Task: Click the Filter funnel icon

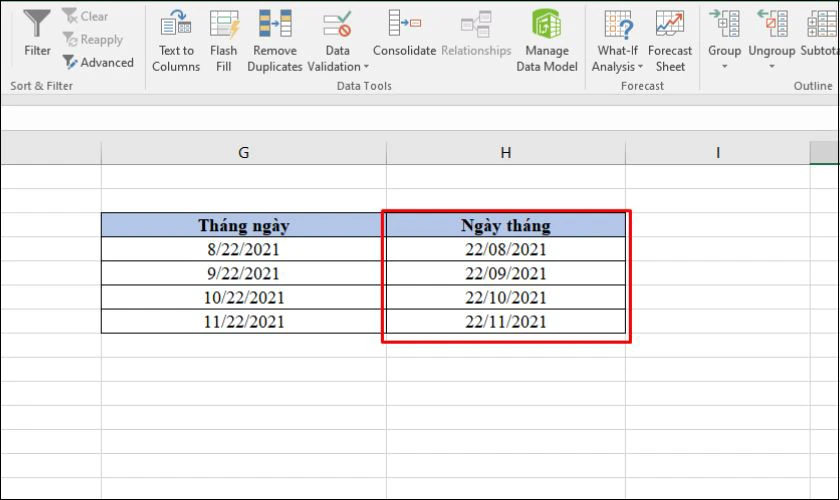Action: pos(37,24)
